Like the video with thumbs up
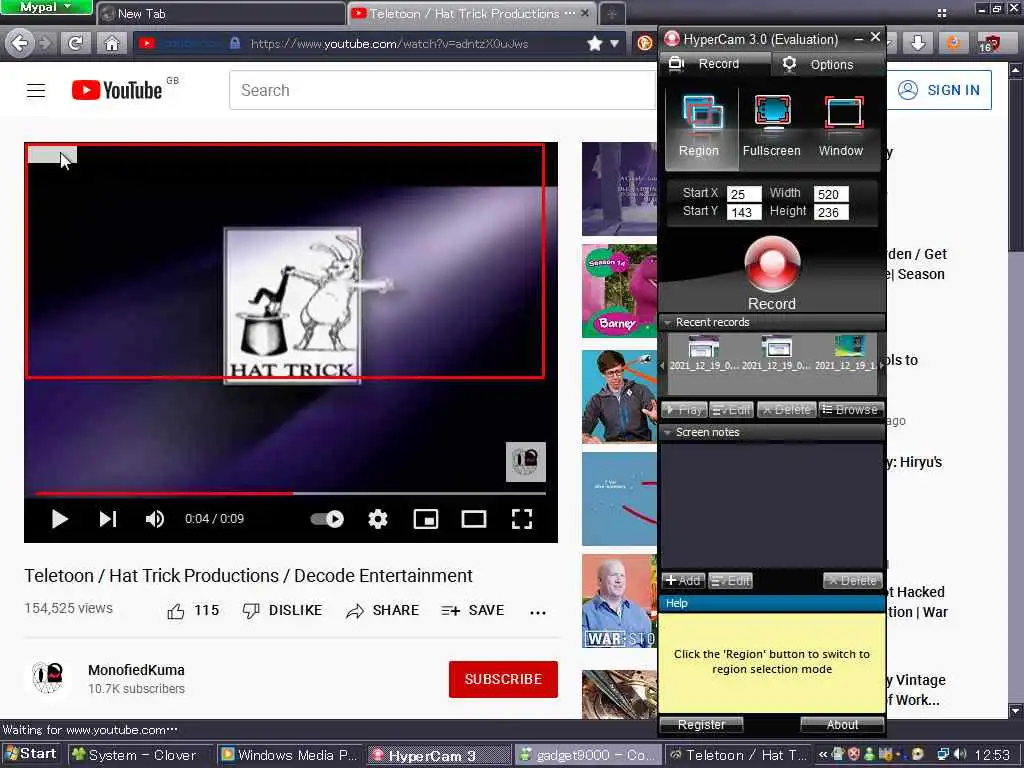 point(193,611)
